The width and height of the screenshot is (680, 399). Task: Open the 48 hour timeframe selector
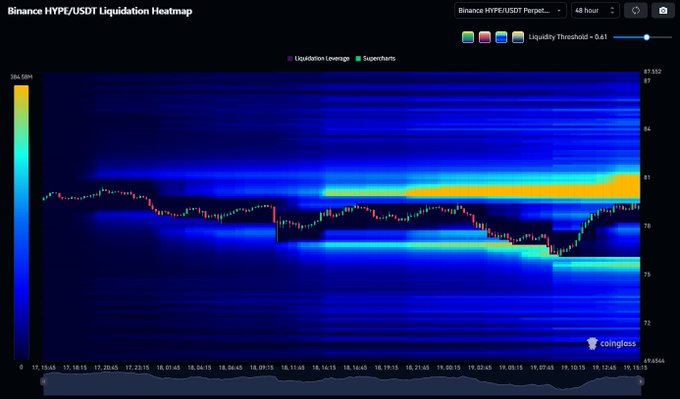(x=595, y=10)
